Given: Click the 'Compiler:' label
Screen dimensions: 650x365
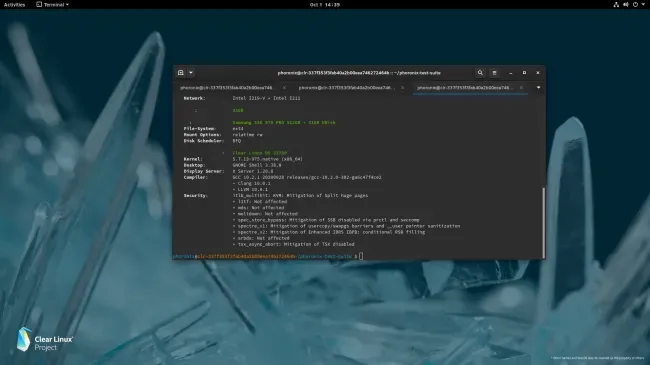Looking at the screenshot, I should coord(195,177).
